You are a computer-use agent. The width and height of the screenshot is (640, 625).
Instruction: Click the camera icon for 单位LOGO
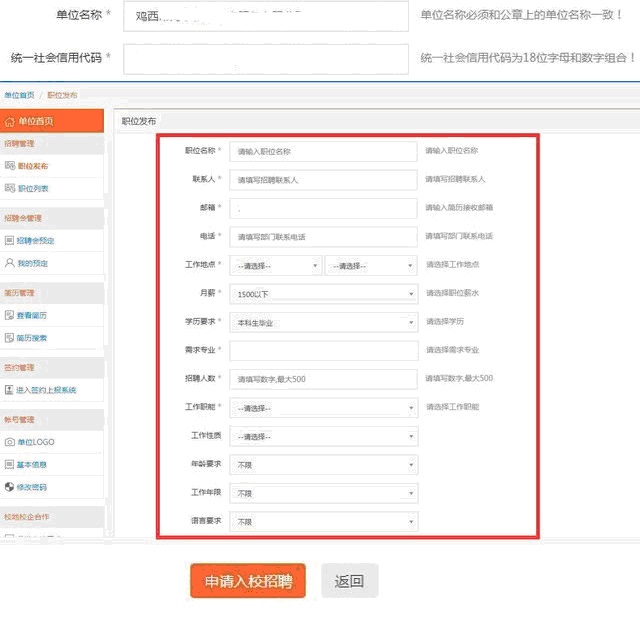(x=10, y=442)
